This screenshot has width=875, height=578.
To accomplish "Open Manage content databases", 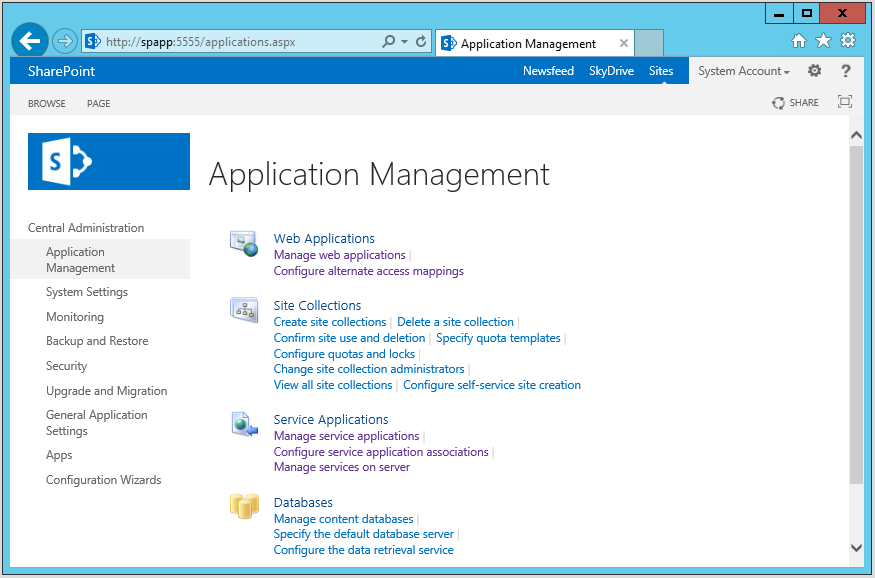I will [343, 519].
